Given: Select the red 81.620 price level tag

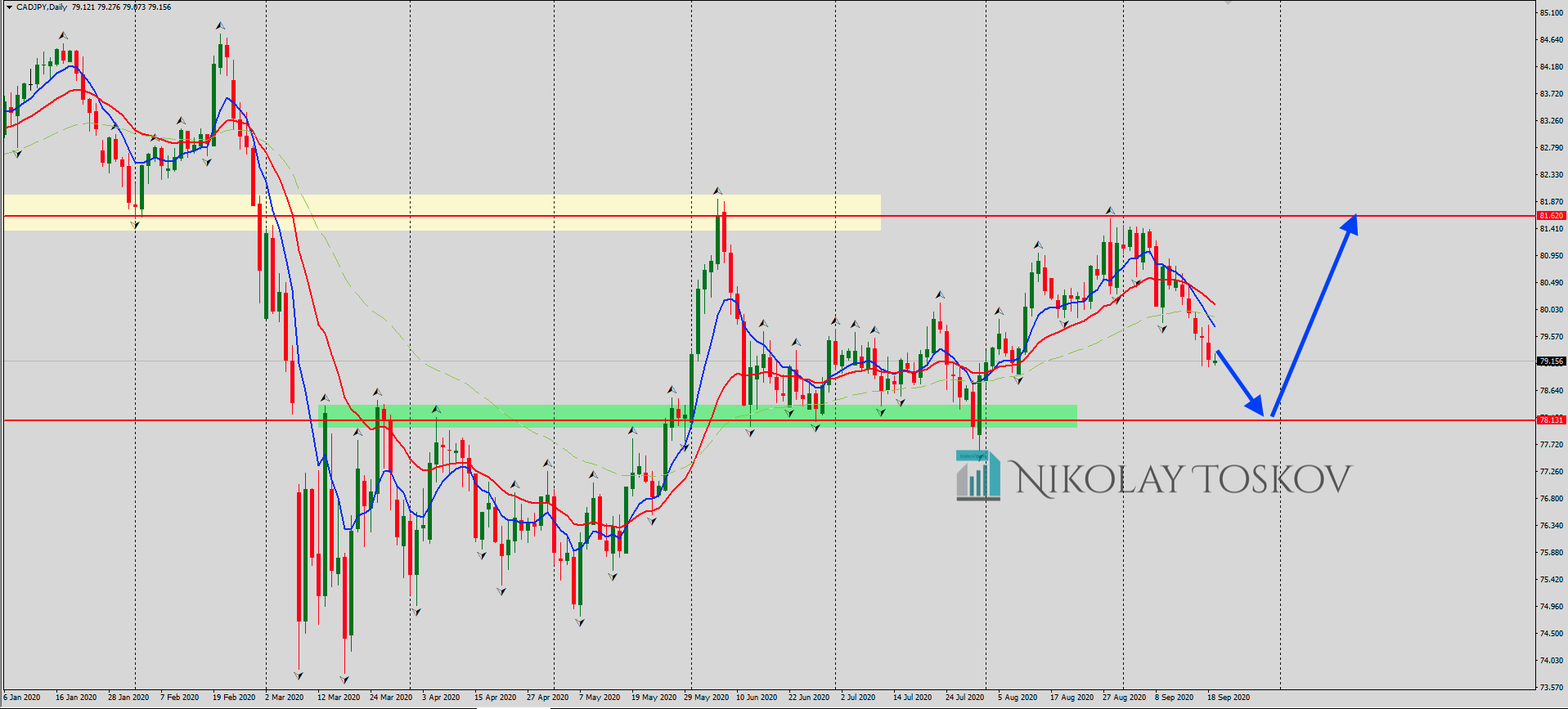Looking at the screenshot, I should tap(1551, 216).
